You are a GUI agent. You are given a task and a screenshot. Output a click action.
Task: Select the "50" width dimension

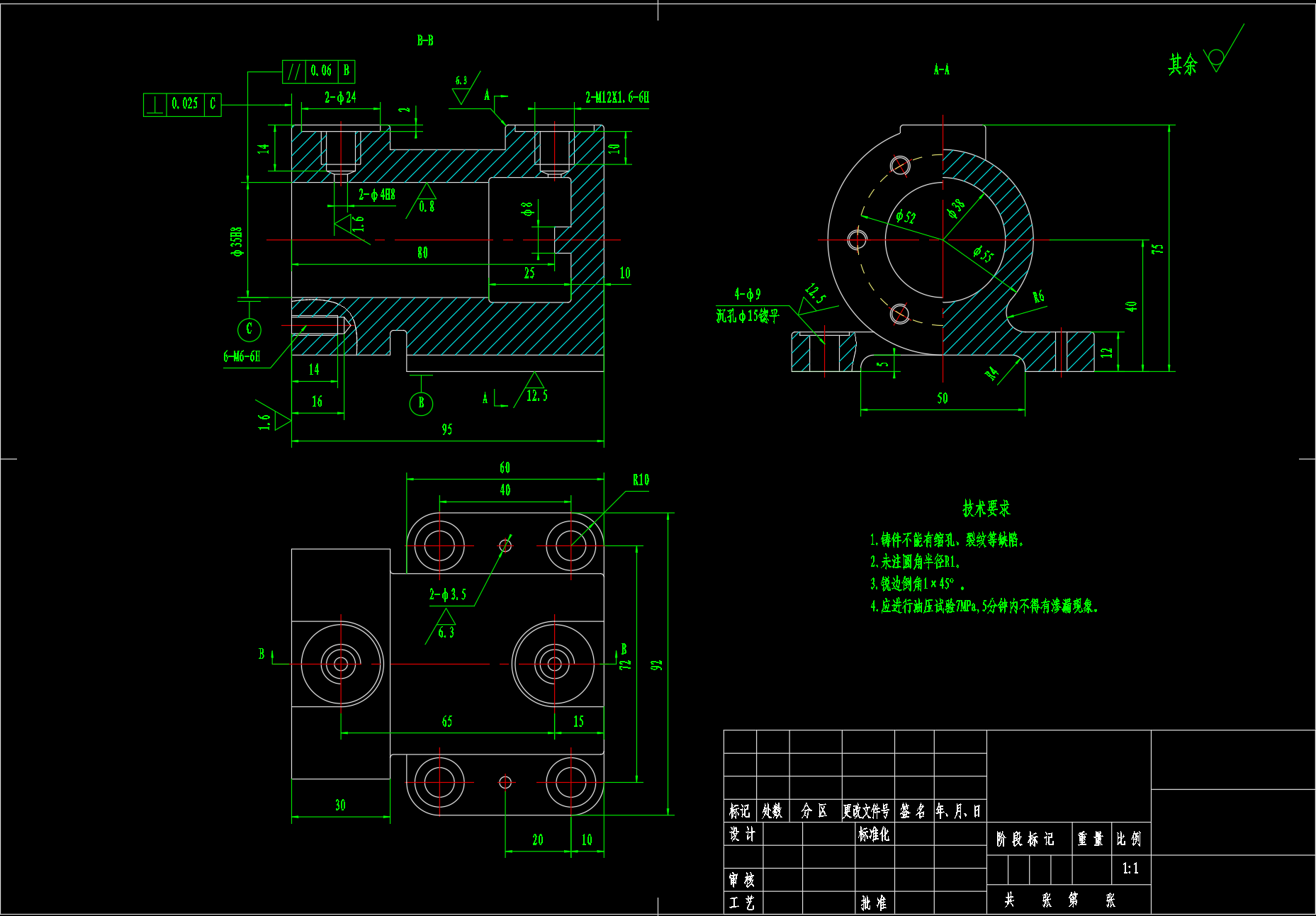[x=943, y=398]
